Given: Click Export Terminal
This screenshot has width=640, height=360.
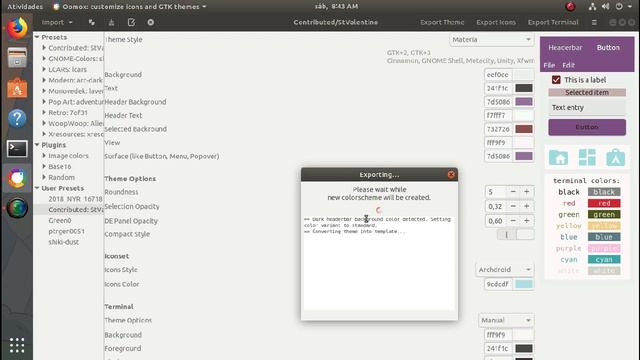Looking at the screenshot, I should point(553,22).
